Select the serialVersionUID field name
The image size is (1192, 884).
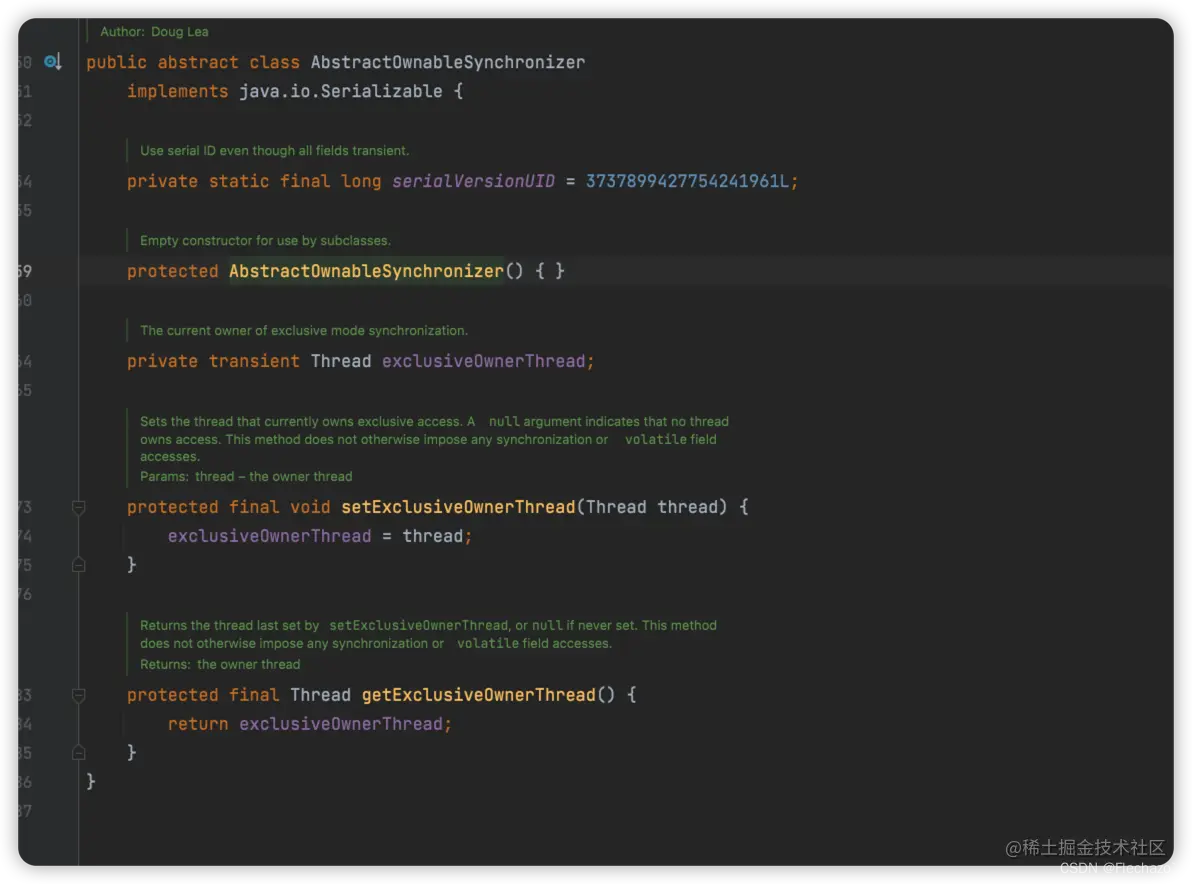pyautogui.click(x=473, y=181)
